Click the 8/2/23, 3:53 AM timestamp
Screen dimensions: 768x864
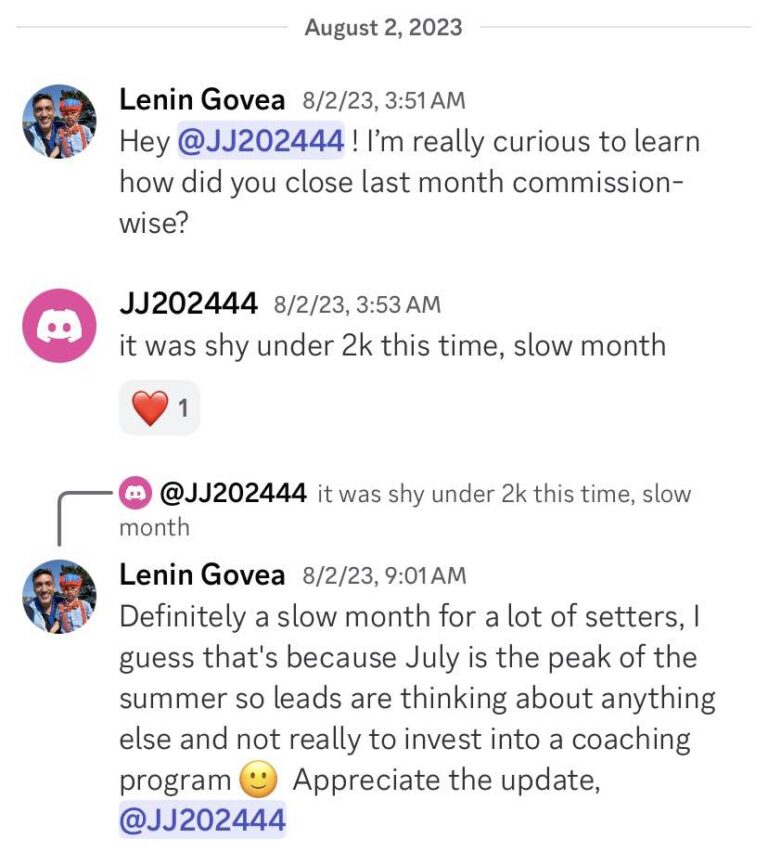point(358,305)
